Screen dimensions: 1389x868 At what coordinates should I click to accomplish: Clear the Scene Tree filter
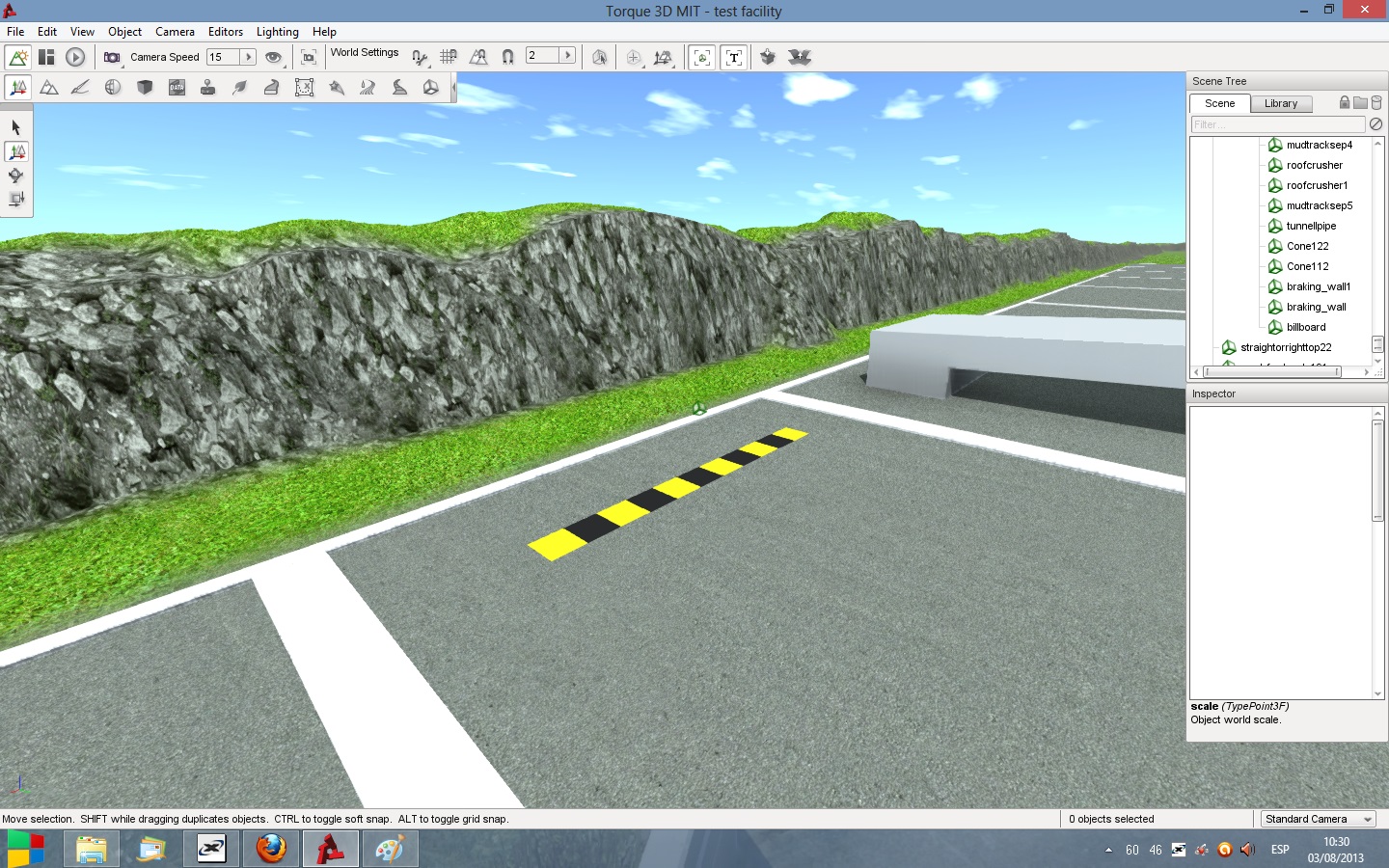tap(1376, 124)
